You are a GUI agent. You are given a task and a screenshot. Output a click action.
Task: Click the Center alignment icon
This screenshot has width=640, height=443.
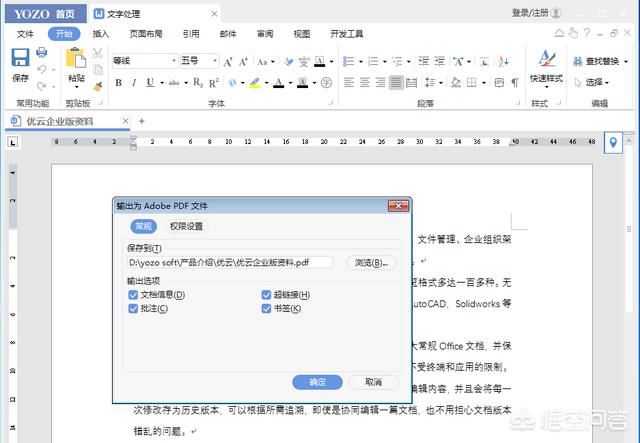[x=364, y=83]
